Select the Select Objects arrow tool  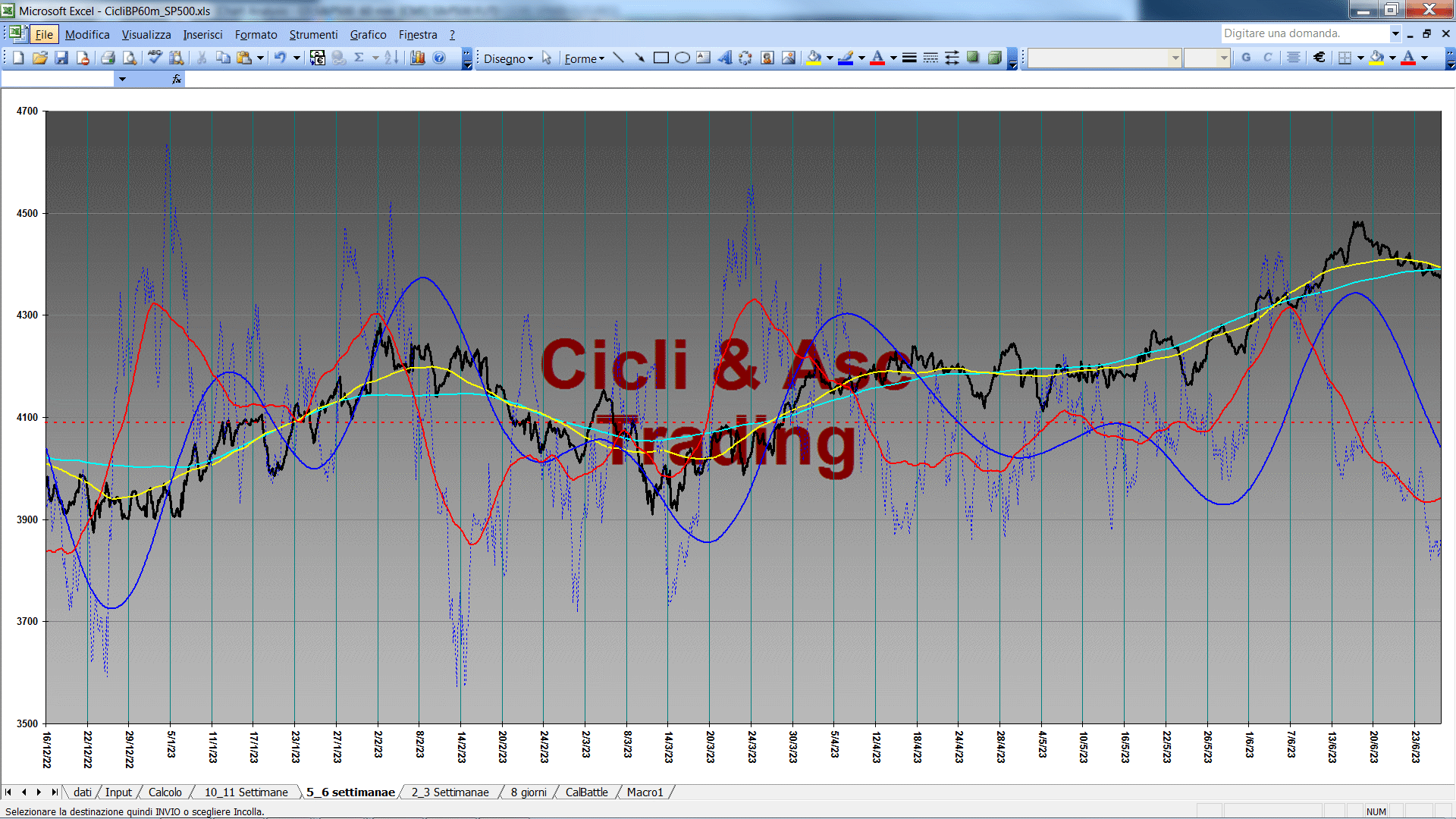pyautogui.click(x=547, y=58)
